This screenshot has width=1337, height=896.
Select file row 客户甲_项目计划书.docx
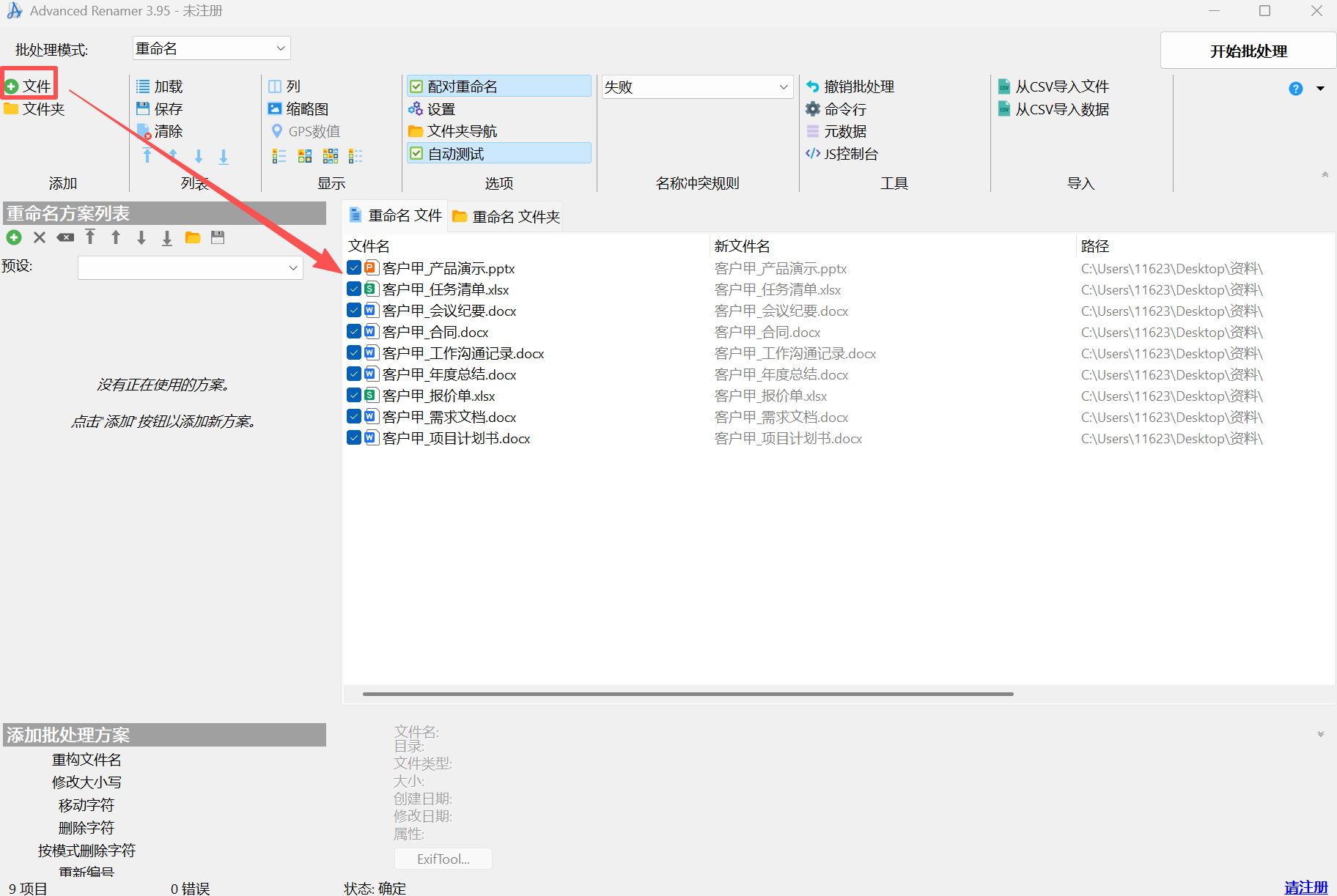point(839,438)
